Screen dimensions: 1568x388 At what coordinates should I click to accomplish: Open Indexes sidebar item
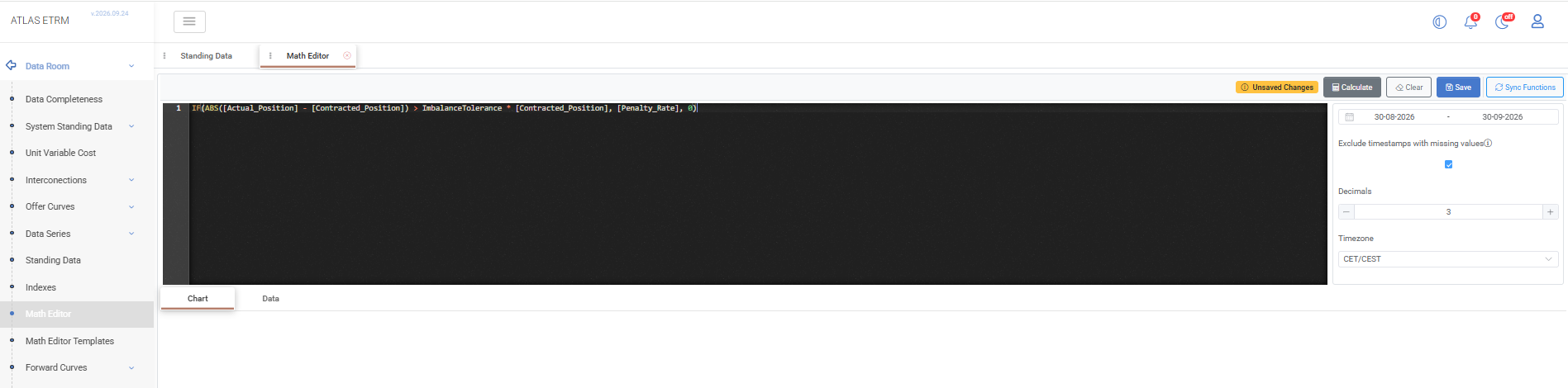[x=41, y=287]
